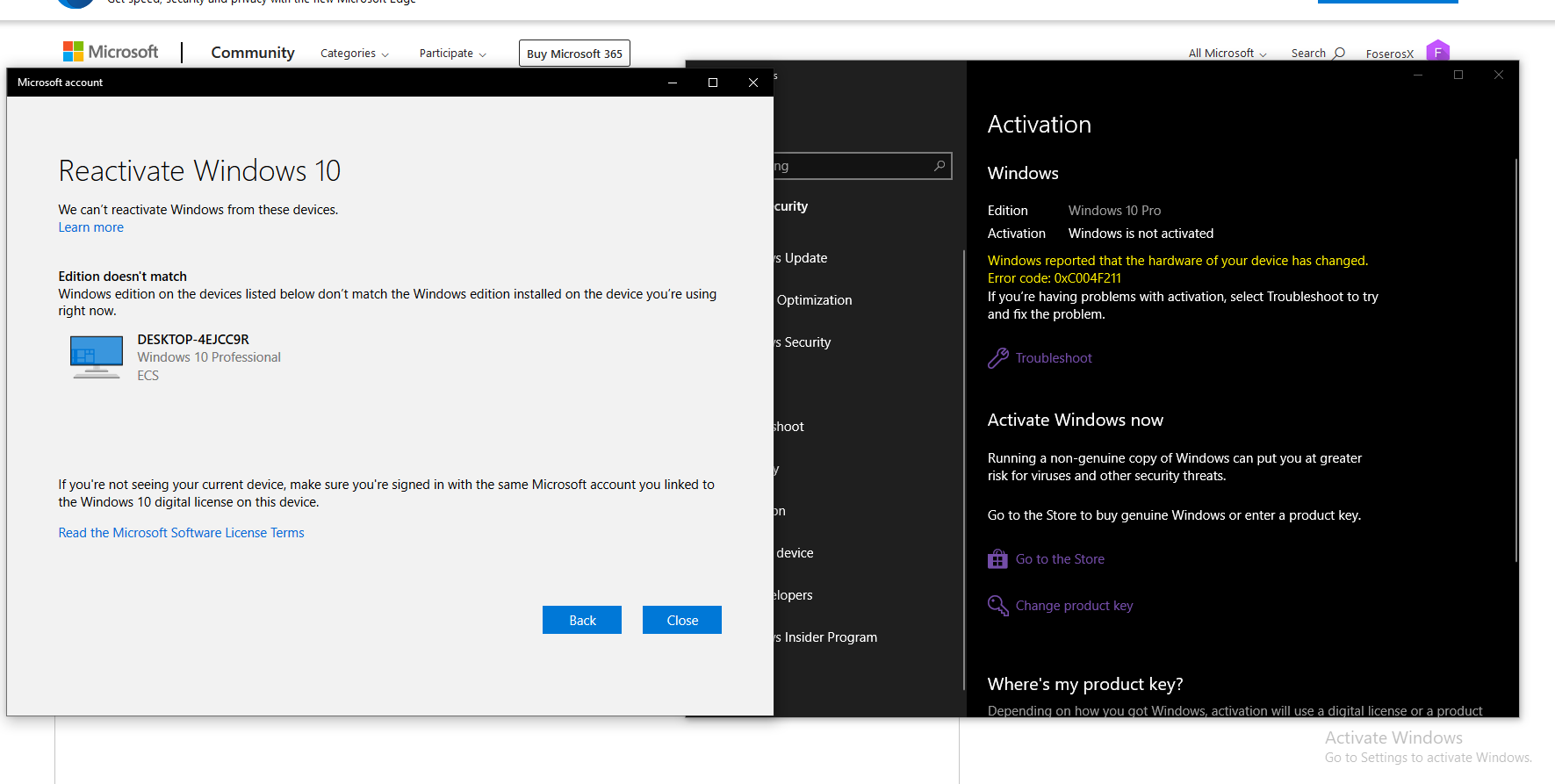Click the 'Windows is not activated' status
The height and width of the screenshot is (784, 1555).
point(1141,234)
